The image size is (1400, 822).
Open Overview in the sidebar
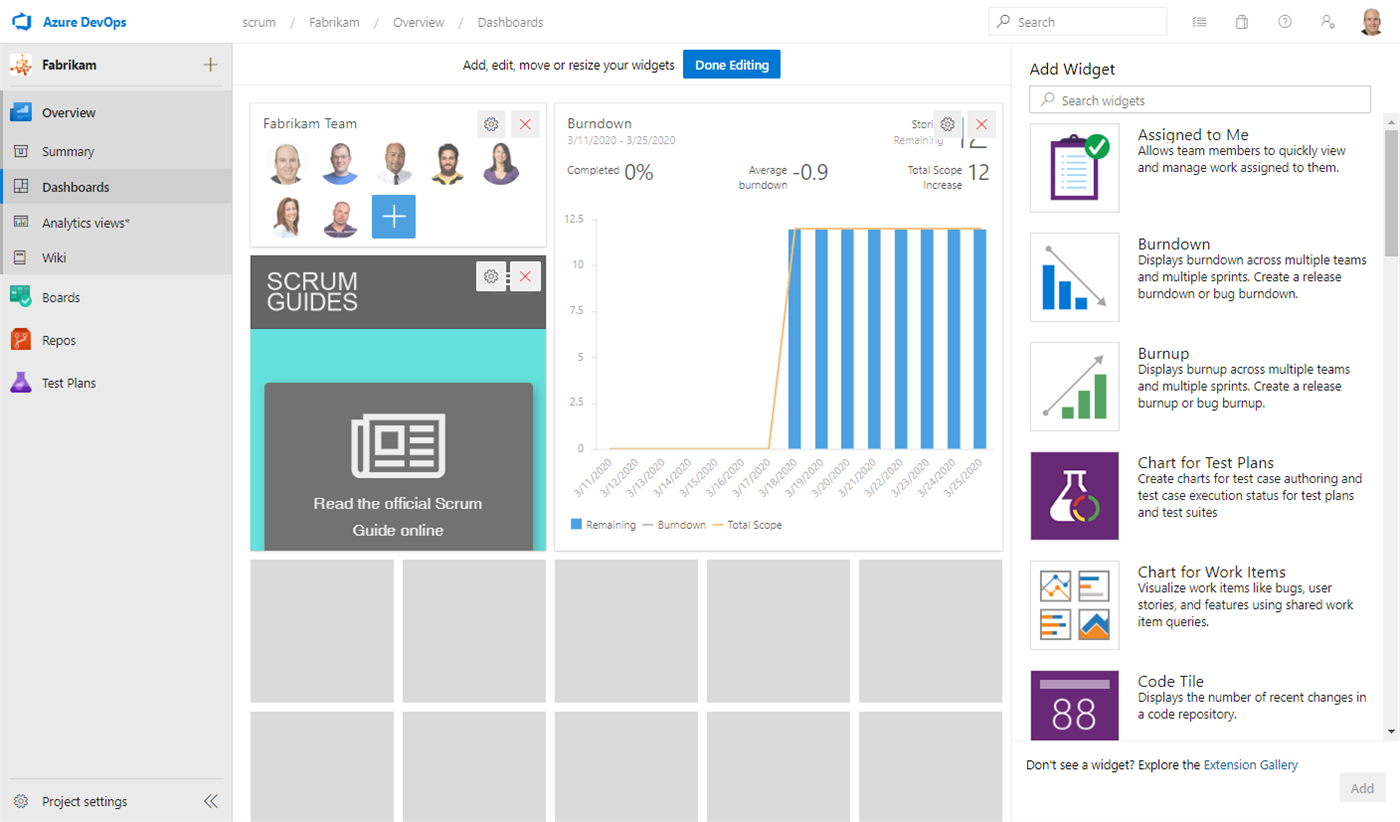(116, 113)
